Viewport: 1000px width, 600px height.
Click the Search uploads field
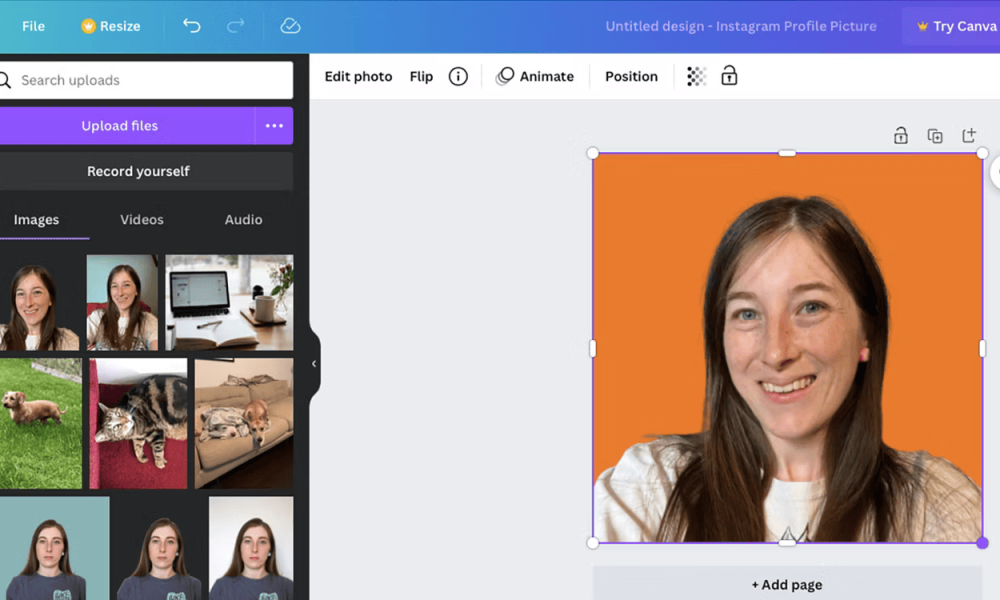pyautogui.click(x=147, y=80)
